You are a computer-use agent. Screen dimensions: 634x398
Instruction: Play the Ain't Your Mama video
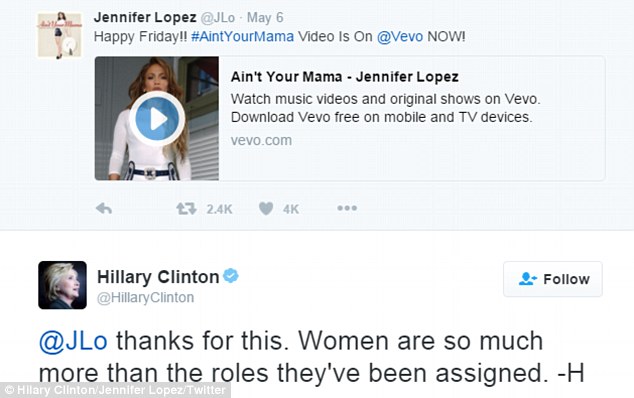(x=157, y=119)
